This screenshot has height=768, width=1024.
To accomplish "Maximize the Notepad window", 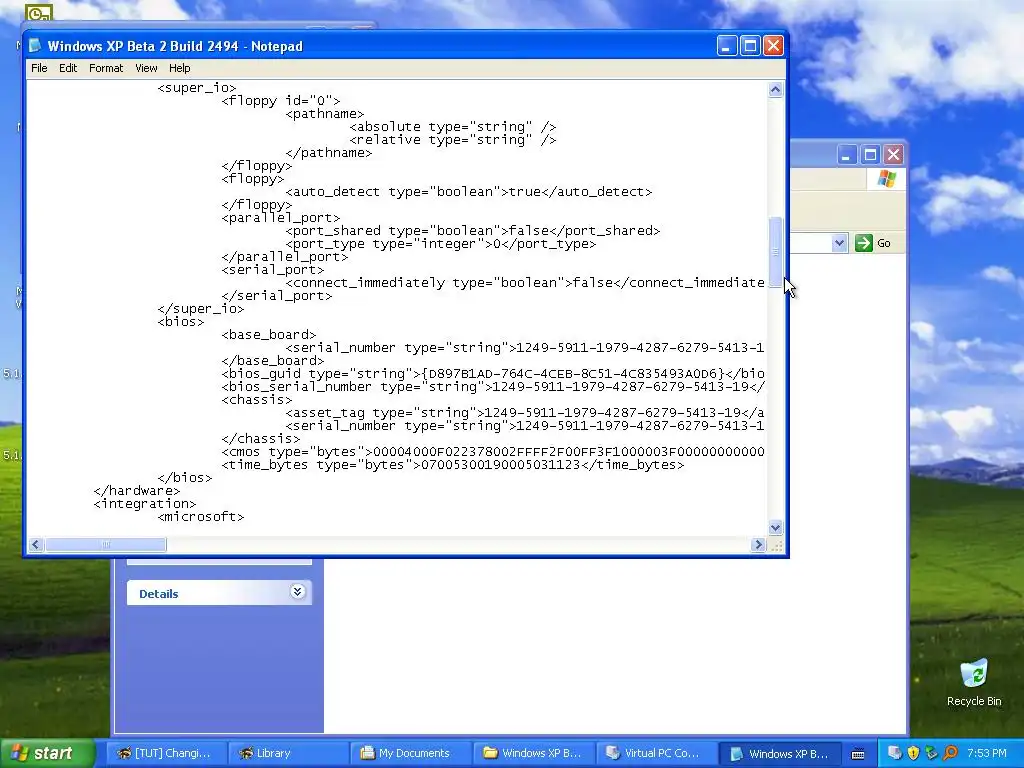I will tap(750, 46).
